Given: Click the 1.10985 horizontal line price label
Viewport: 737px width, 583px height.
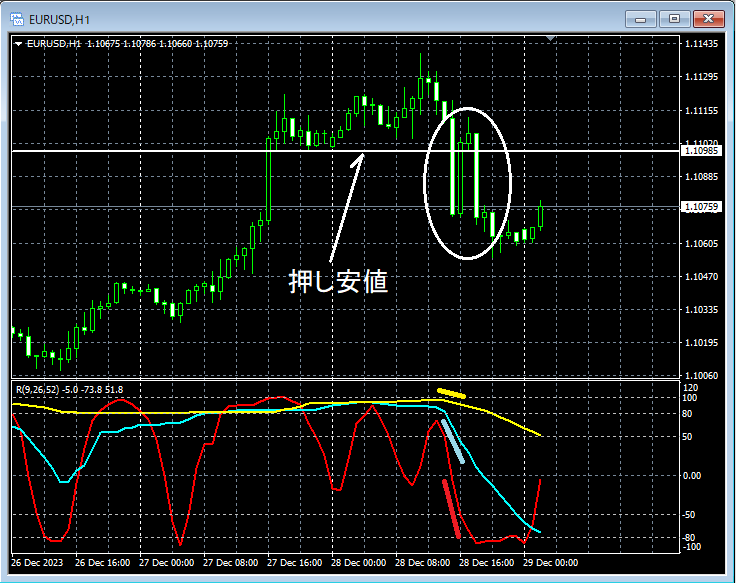Looking at the screenshot, I should pos(701,150).
